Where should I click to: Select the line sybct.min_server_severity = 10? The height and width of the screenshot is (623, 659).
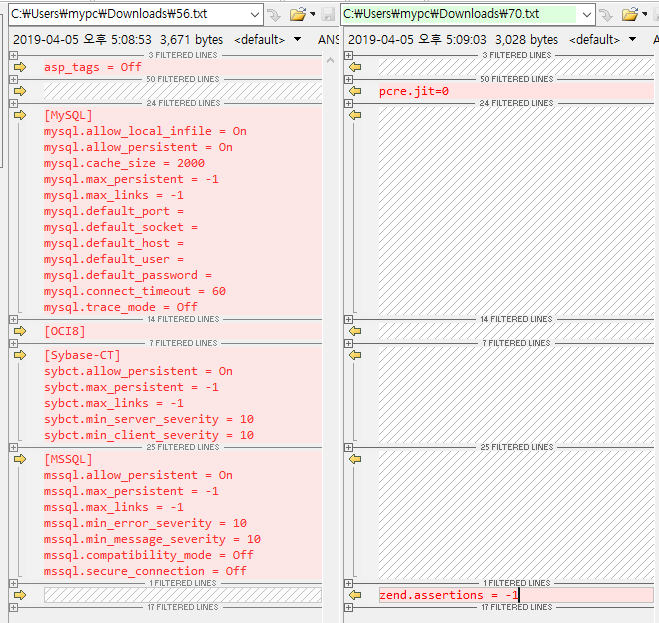tap(149, 419)
